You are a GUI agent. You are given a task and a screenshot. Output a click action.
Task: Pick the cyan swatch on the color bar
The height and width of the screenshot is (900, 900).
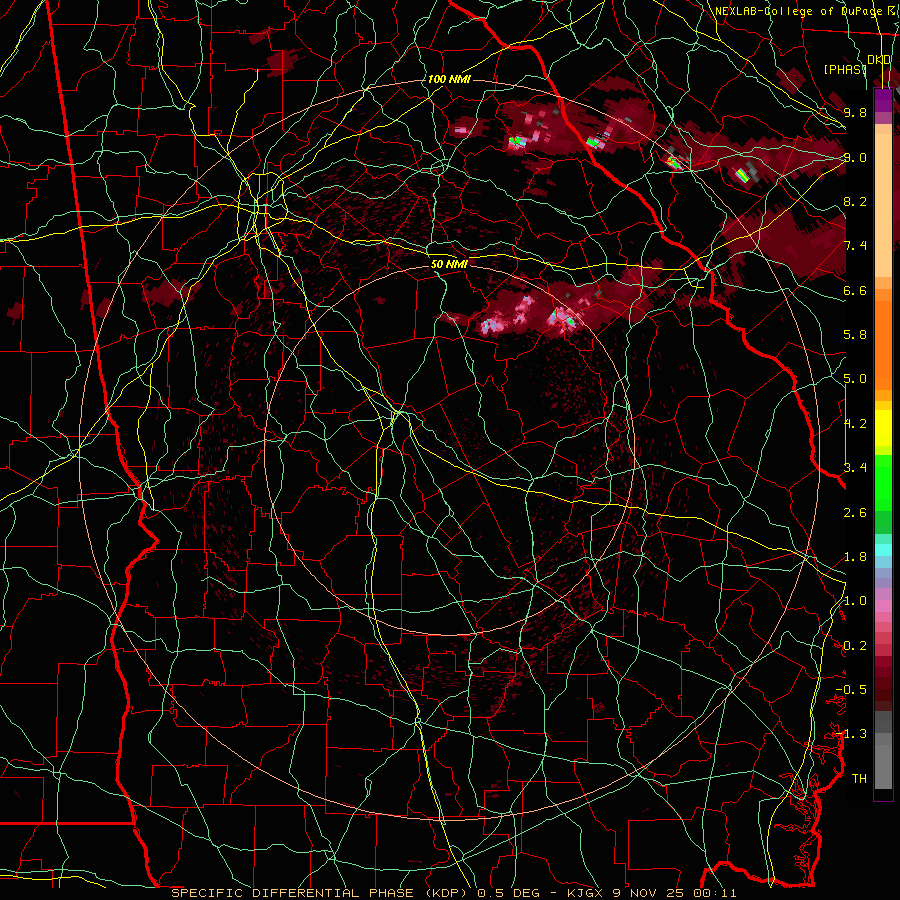tap(883, 549)
